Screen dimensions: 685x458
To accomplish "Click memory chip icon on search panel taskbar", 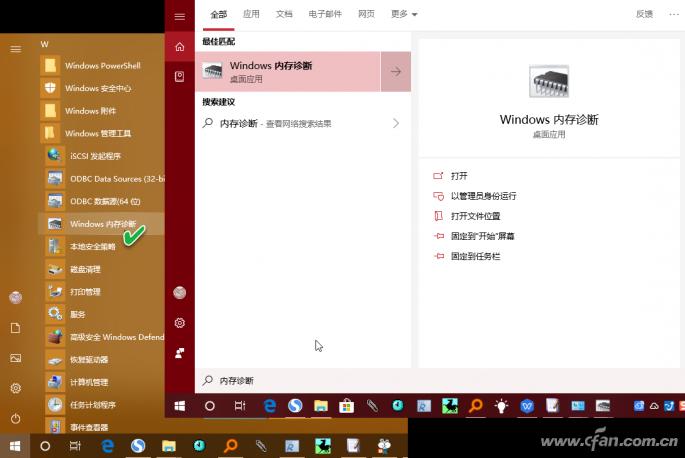I will pyautogui.click(x=603, y=406).
